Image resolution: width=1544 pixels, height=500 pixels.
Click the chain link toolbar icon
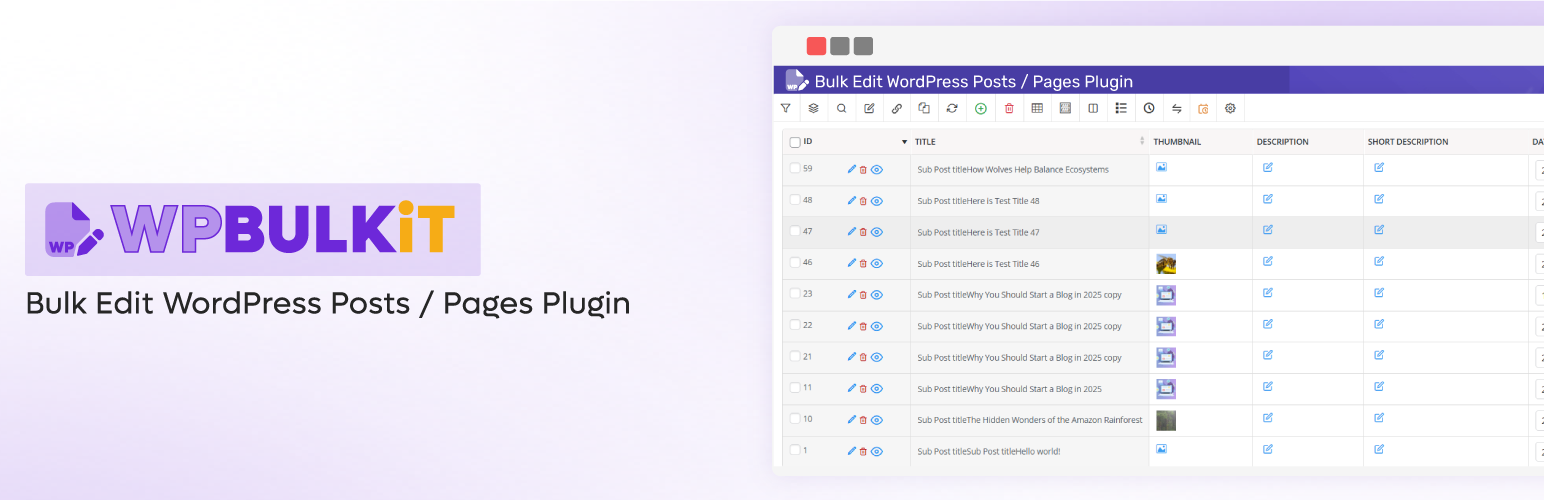pyautogui.click(x=897, y=108)
